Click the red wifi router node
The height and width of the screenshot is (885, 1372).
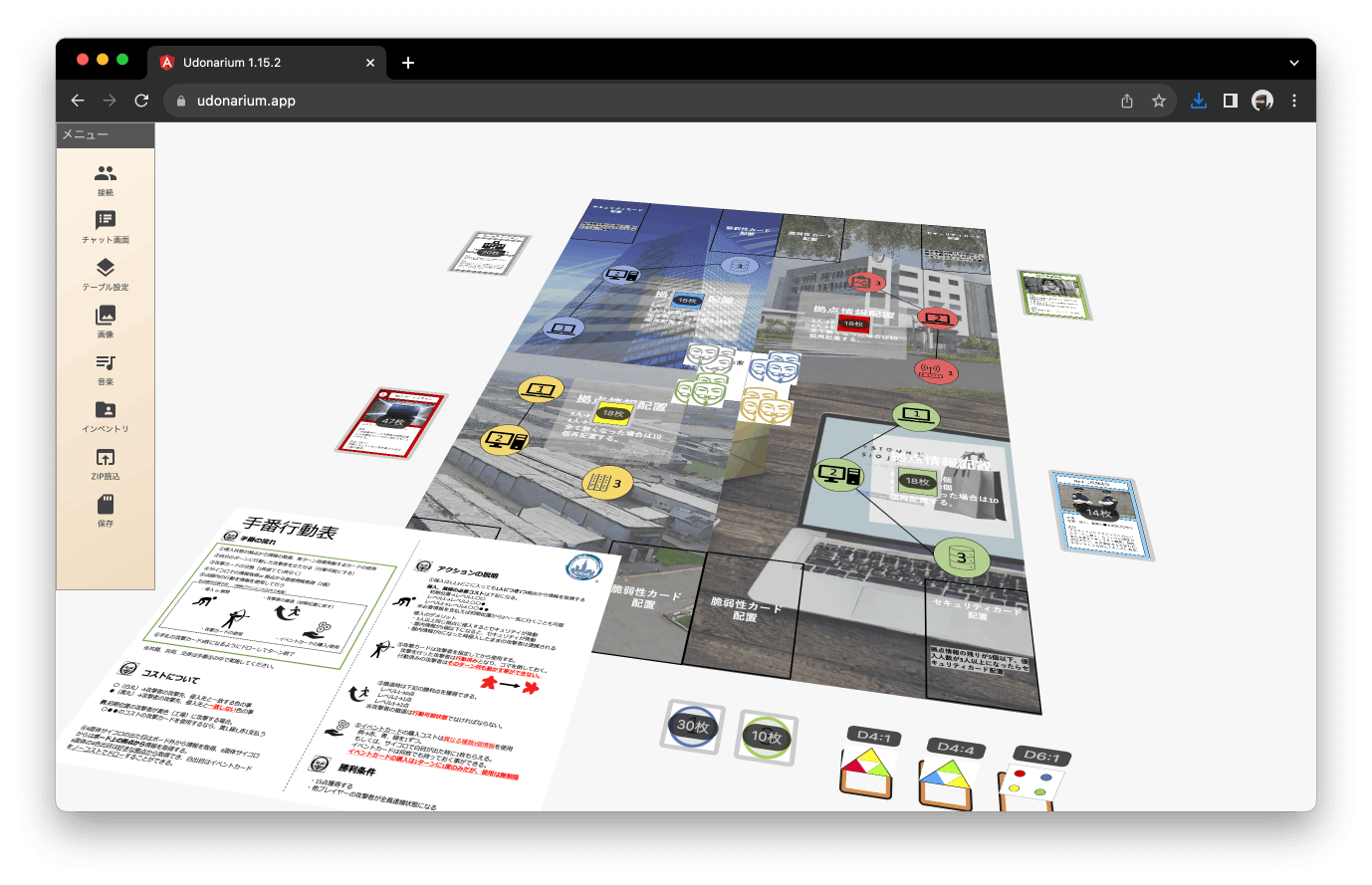point(935,372)
